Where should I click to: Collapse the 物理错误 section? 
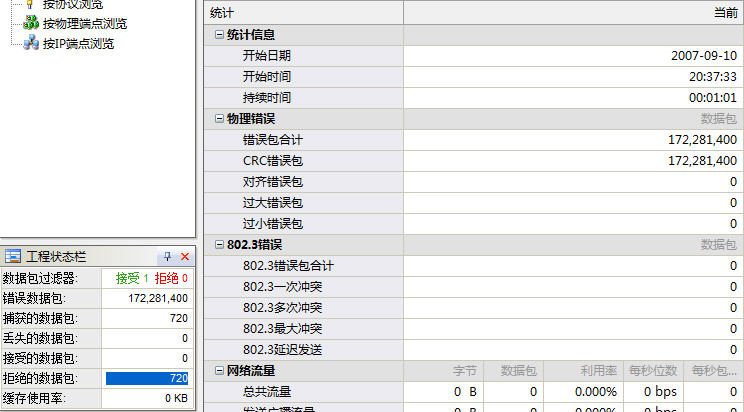click(x=219, y=119)
